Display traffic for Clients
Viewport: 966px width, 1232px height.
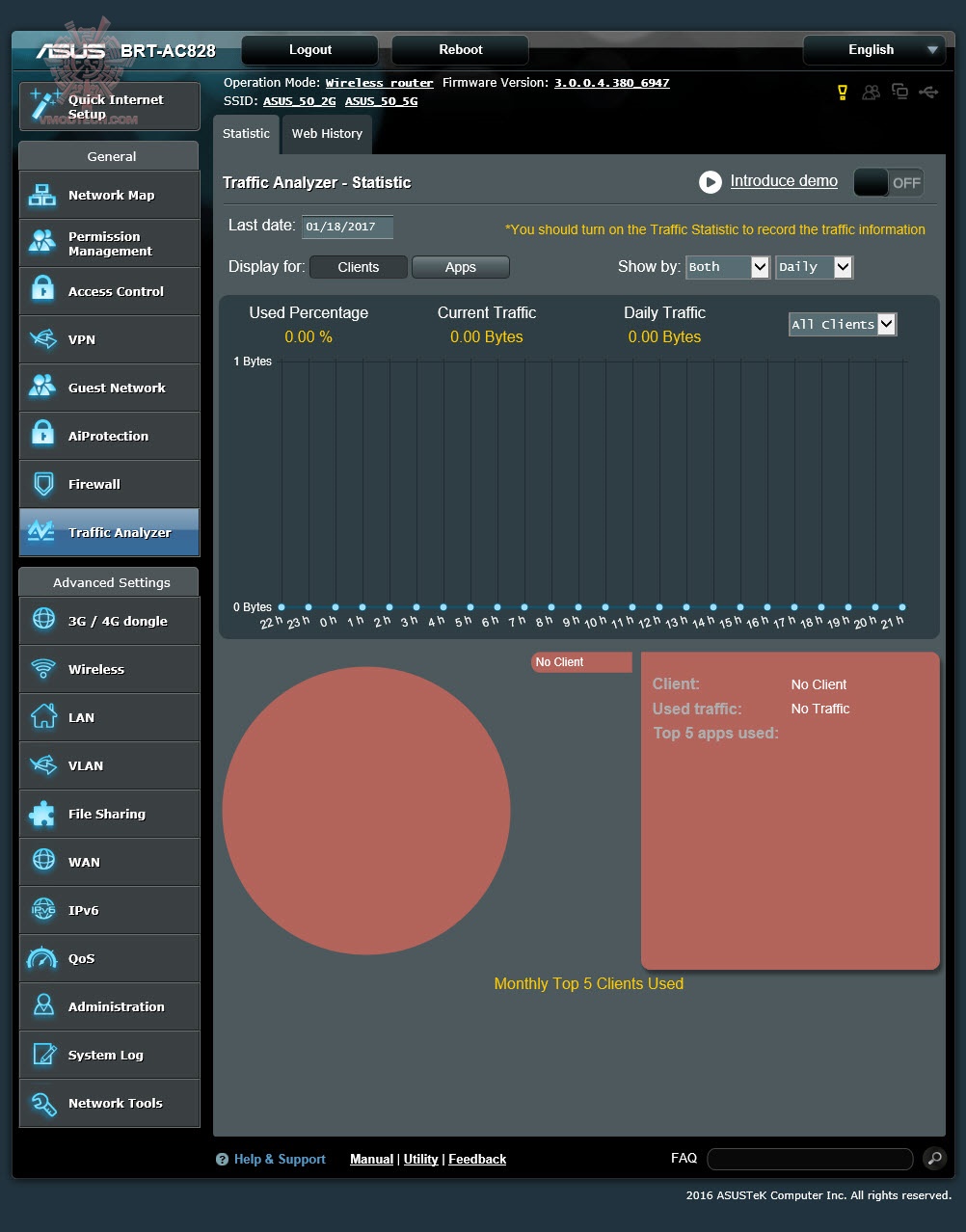(x=359, y=267)
